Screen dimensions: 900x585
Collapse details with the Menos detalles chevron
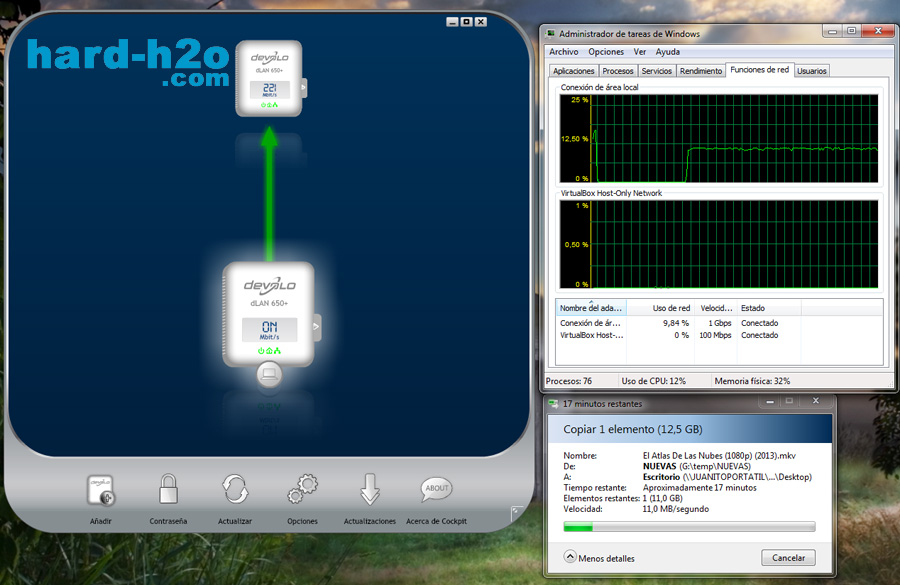coord(570,557)
